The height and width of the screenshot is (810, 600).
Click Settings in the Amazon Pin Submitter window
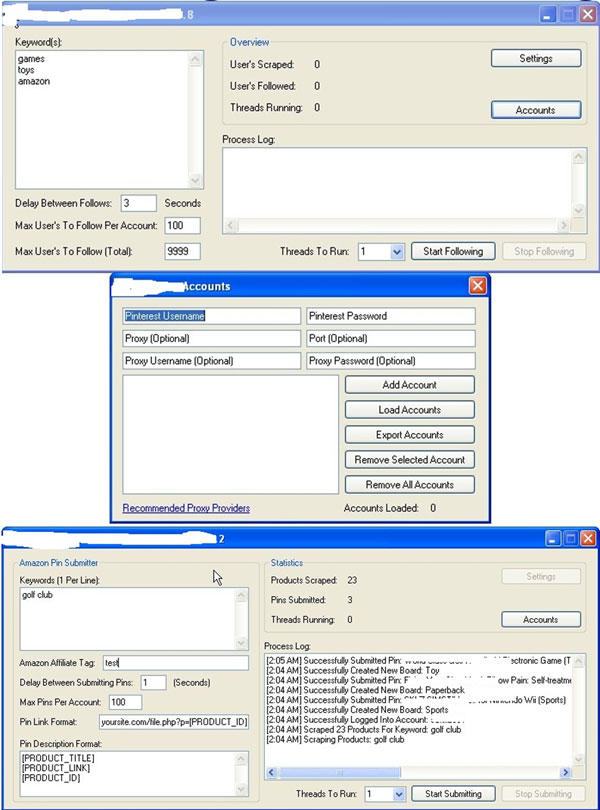click(x=541, y=577)
